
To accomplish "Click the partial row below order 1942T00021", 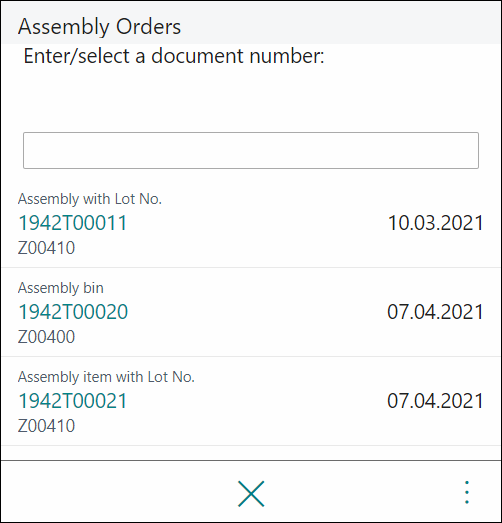I will point(251,453).
